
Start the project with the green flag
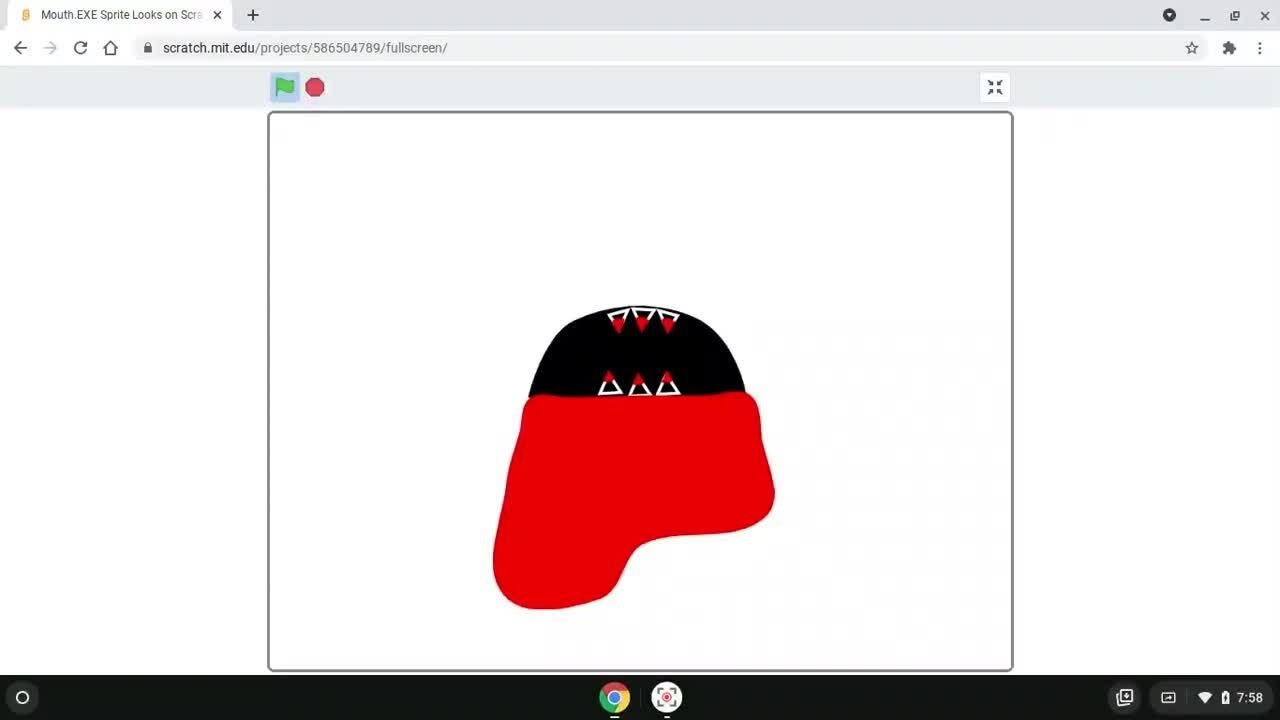[x=285, y=87]
